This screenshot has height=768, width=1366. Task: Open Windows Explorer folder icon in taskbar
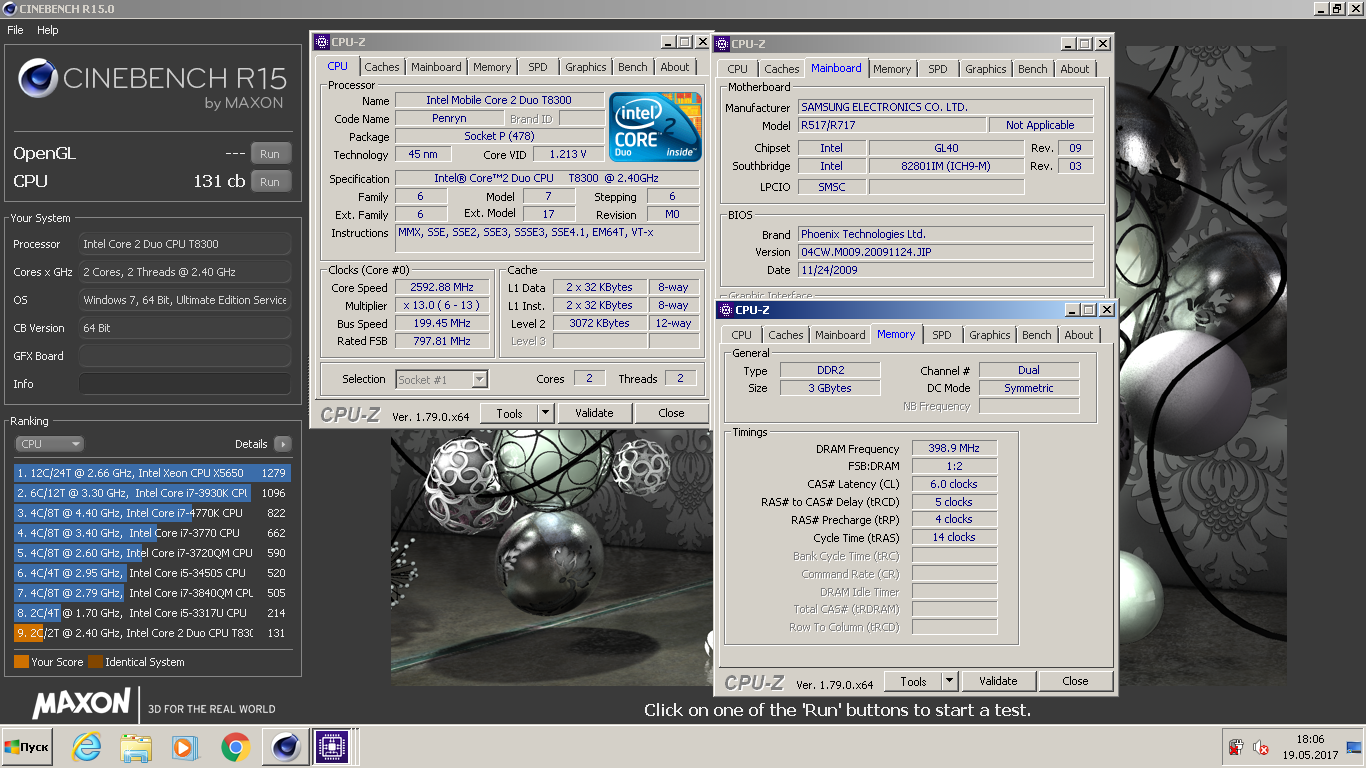click(x=135, y=747)
